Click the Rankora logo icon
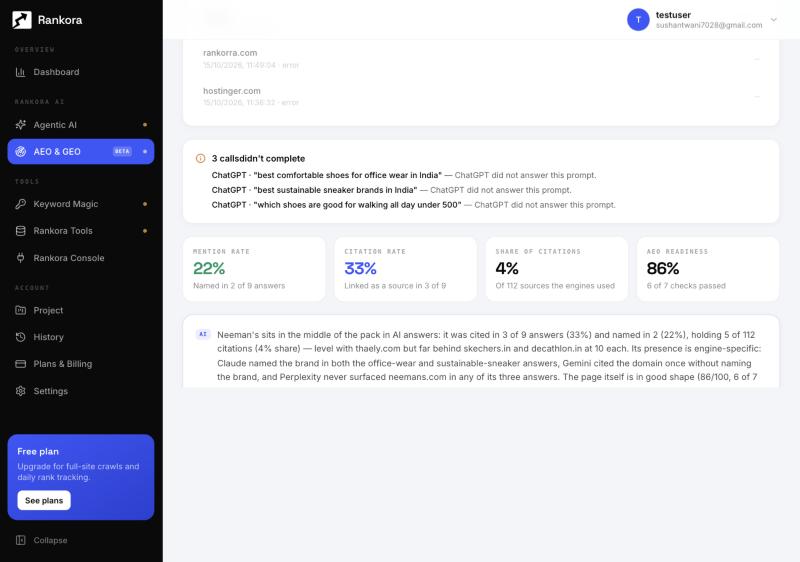The image size is (800, 562). click(21, 20)
